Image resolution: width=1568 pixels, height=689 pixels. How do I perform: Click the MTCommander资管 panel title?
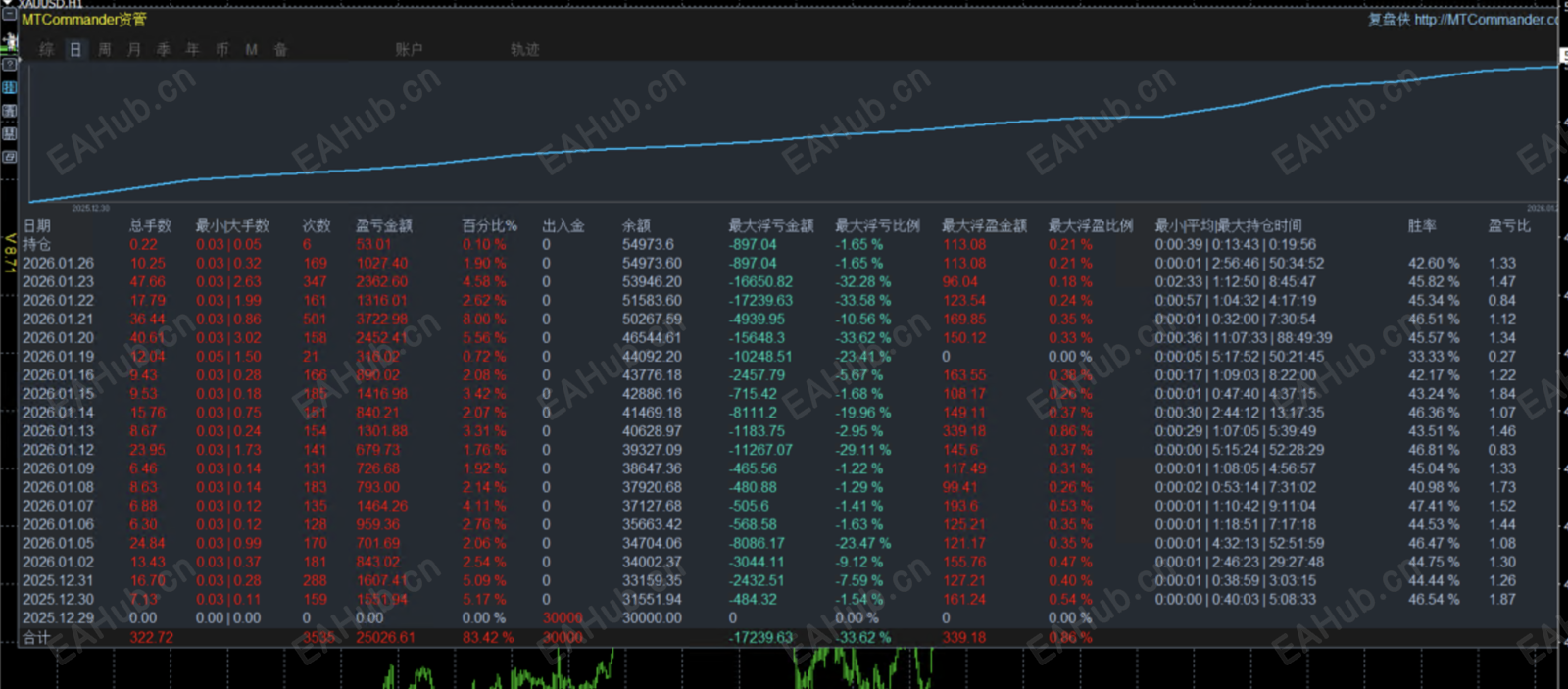(84, 20)
